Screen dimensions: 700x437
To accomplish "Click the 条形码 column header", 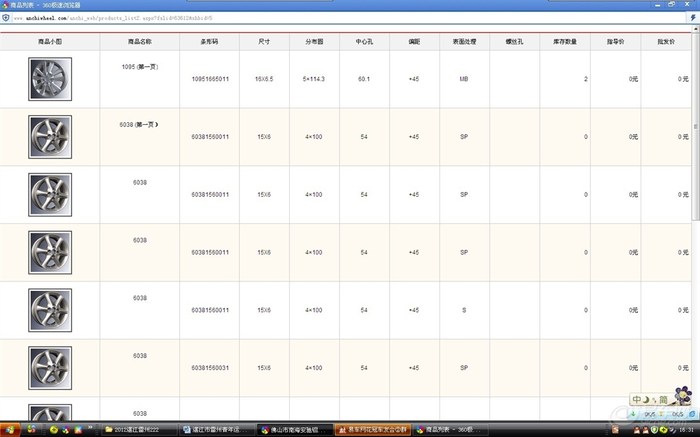I will tap(209, 42).
